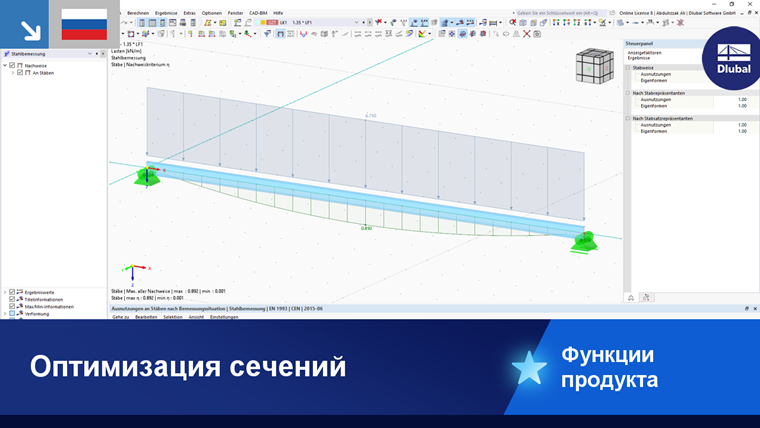Toggle the Verformung checkbox

coord(12,314)
